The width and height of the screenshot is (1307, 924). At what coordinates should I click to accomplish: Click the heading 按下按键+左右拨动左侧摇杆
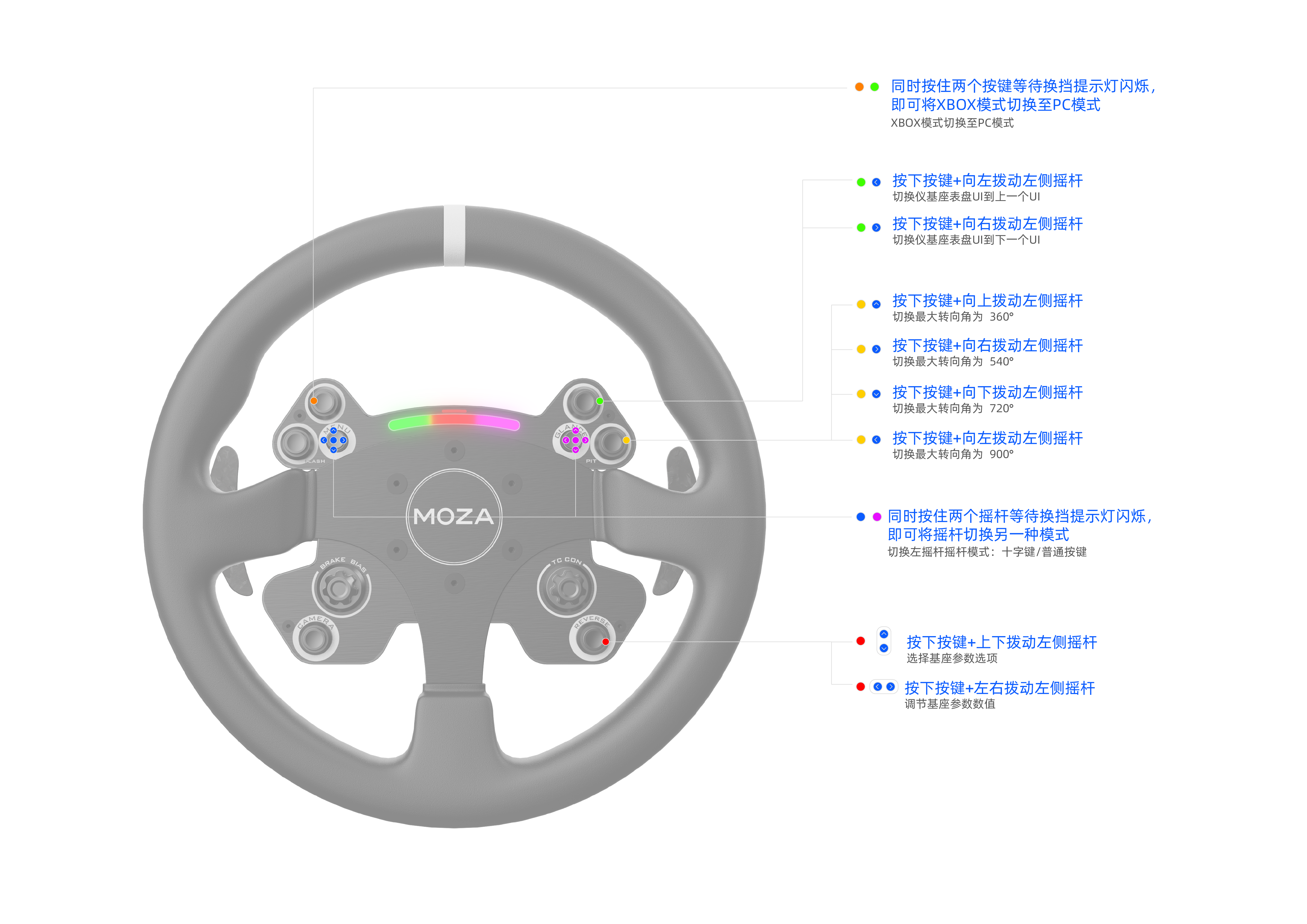(1000, 689)
